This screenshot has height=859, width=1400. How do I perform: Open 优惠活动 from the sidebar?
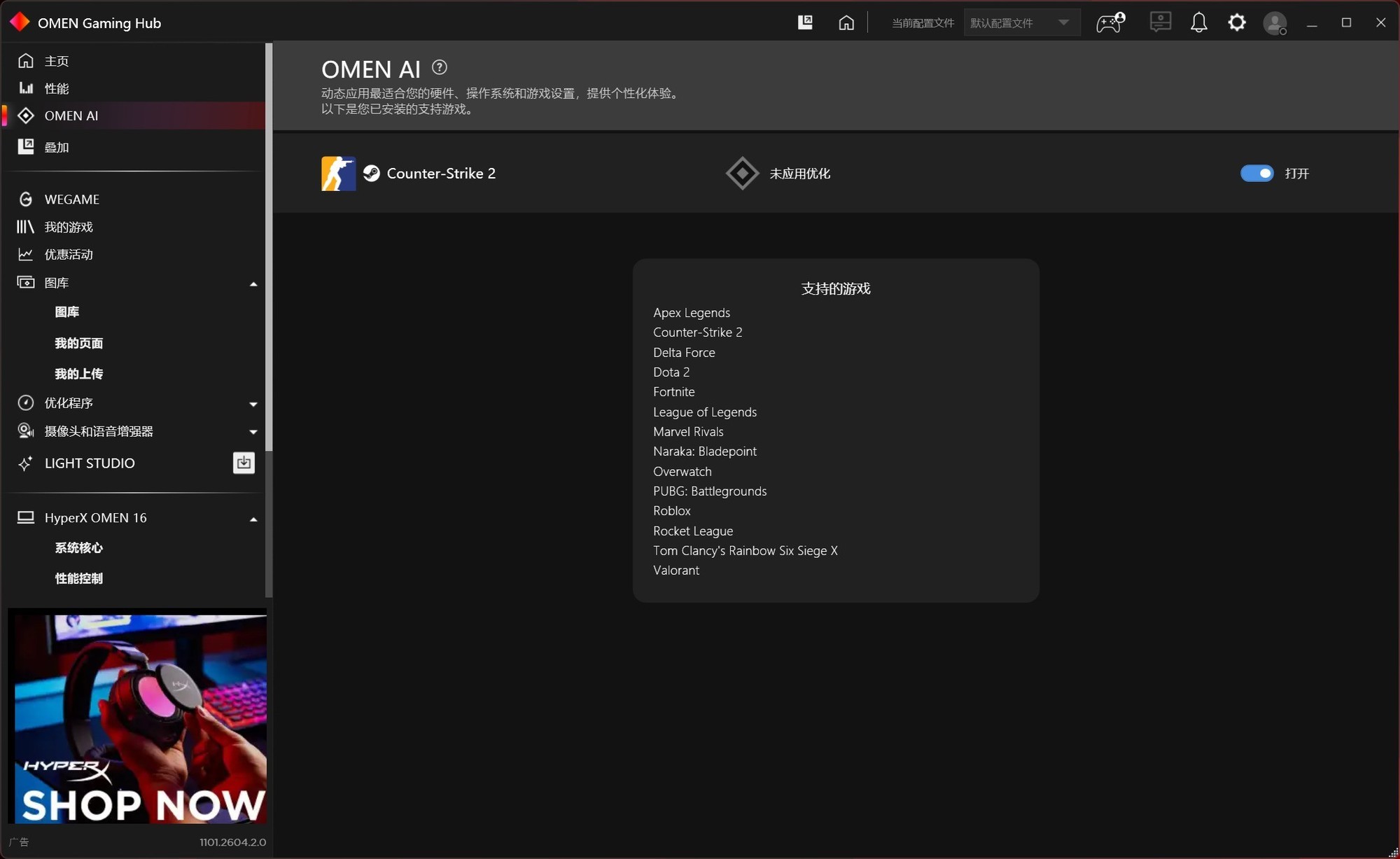133,254
